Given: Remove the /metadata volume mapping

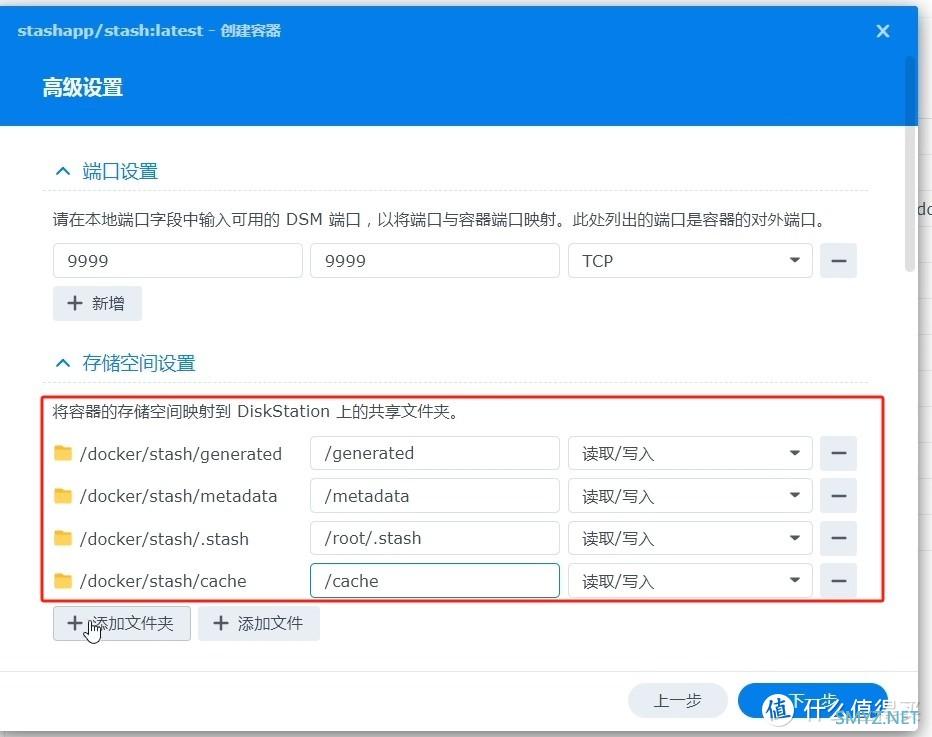Looking at the screenshot, I should (838, 496).
